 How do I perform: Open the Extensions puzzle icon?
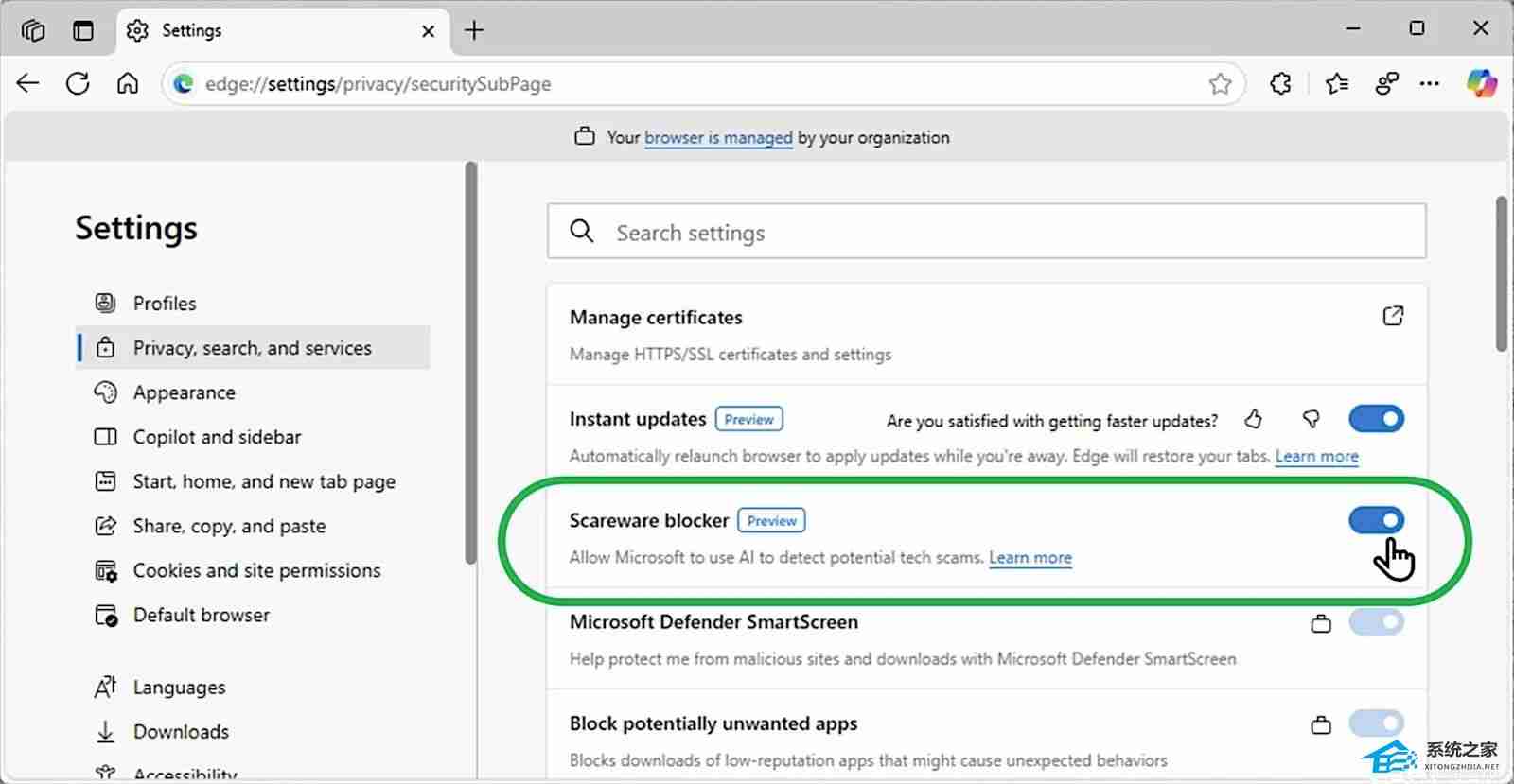pos(1280,83)
